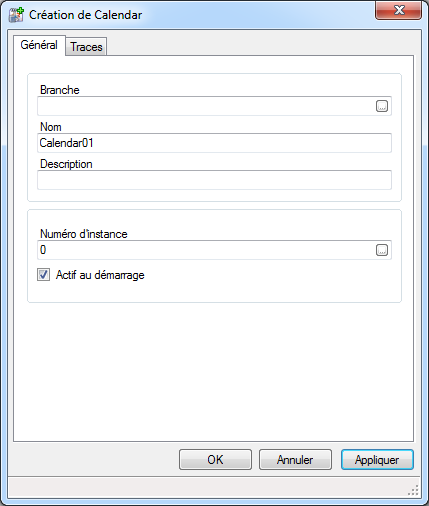This screenshot has width=429, height=506.
Task: Click the resize grip in the bottom corner
Action: click(413, 490)
